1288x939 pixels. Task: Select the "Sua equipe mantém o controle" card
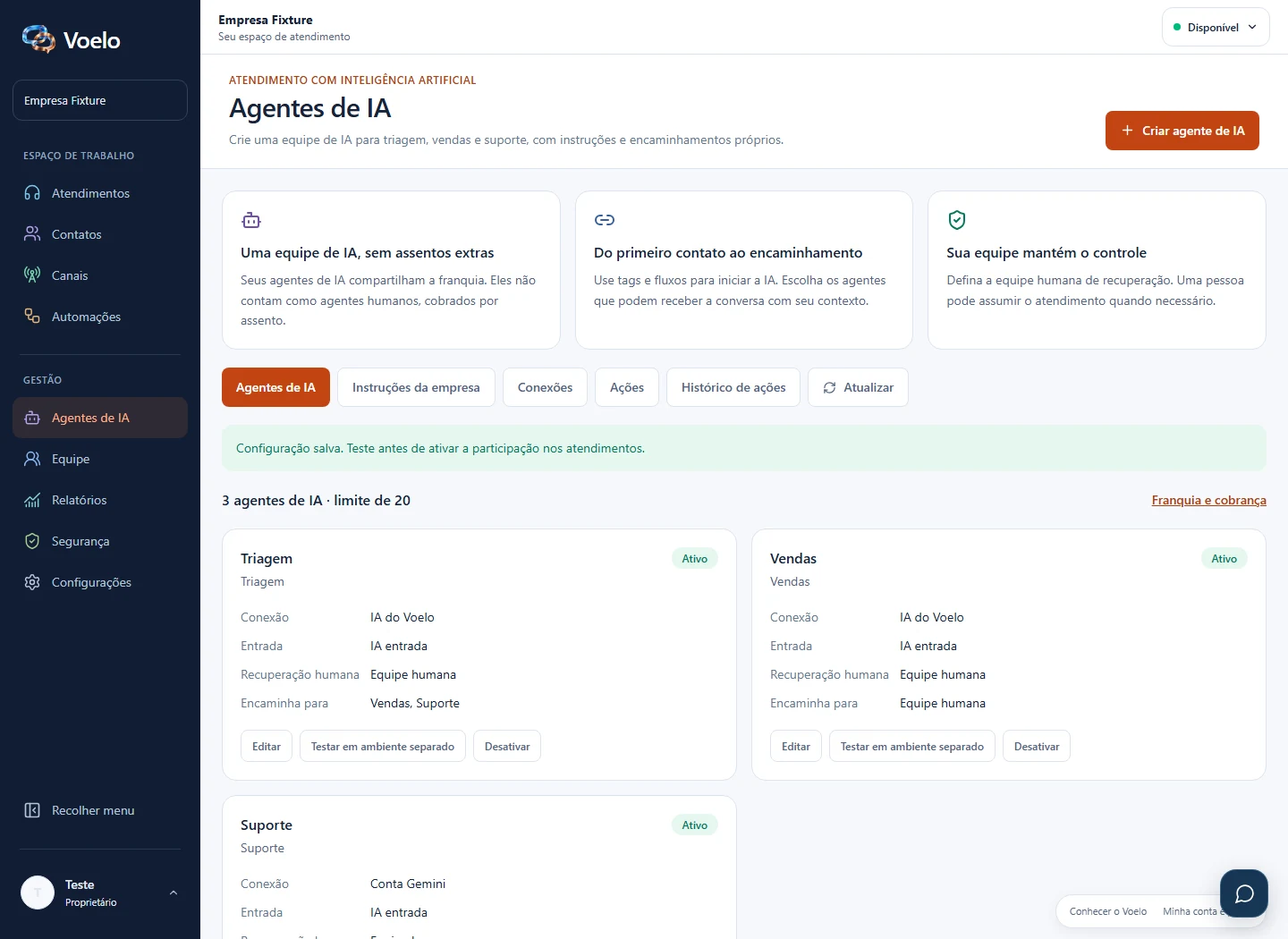[1097, 269]
